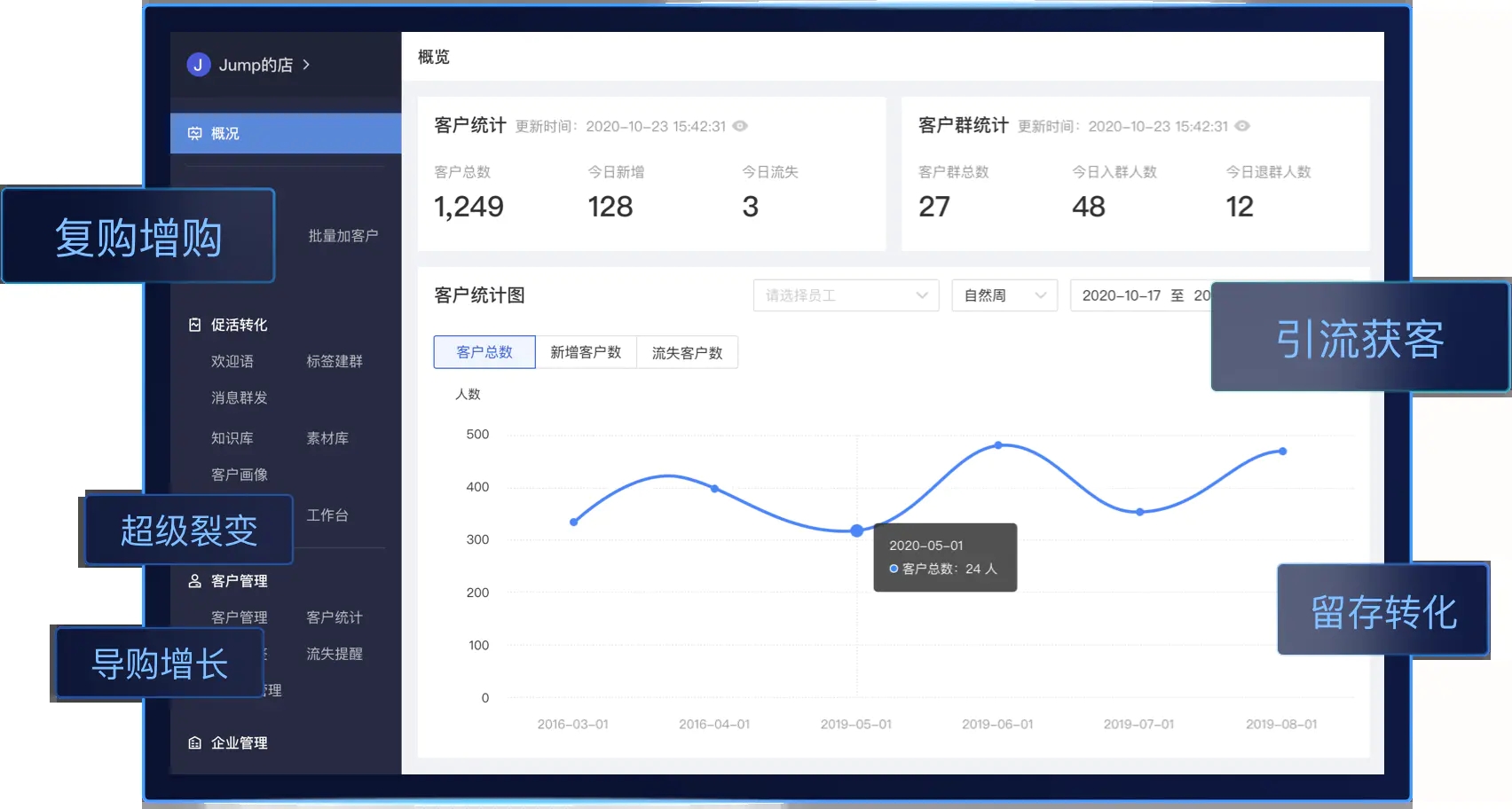Switch to the 新增客户数 tab
1512x809 pixels.
(586, 352)
